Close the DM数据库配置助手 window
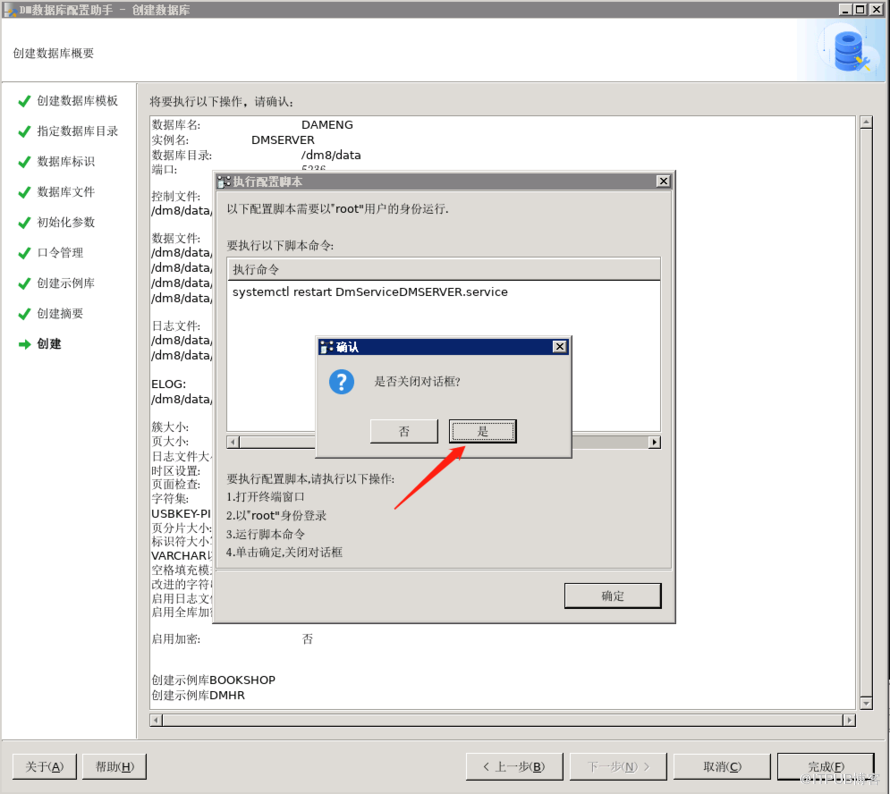Screen dimensions: 890x794 pos(876,9)
